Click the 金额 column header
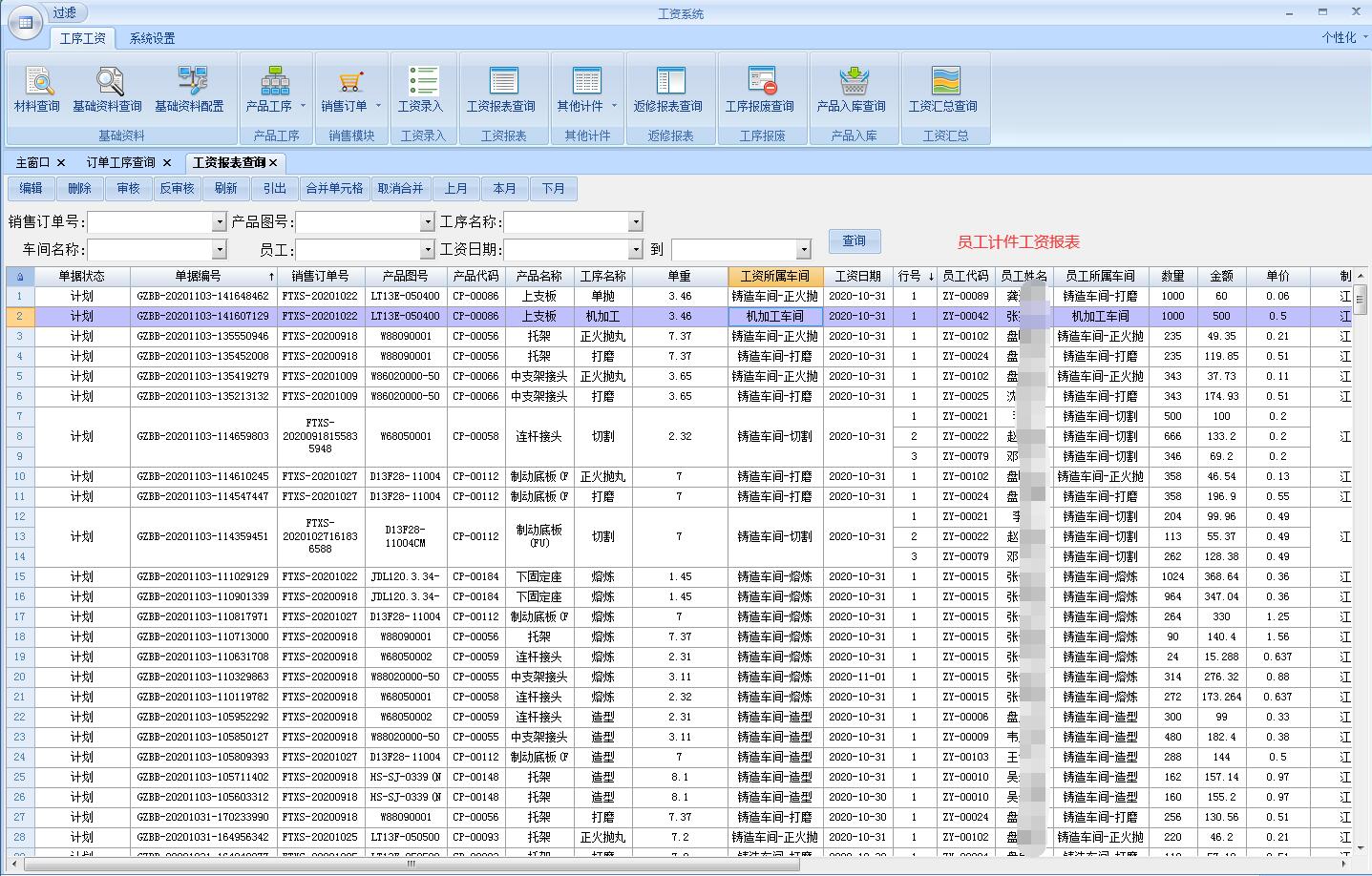Viewport: 1372px width, 876px height. (x=1221, y=276)
